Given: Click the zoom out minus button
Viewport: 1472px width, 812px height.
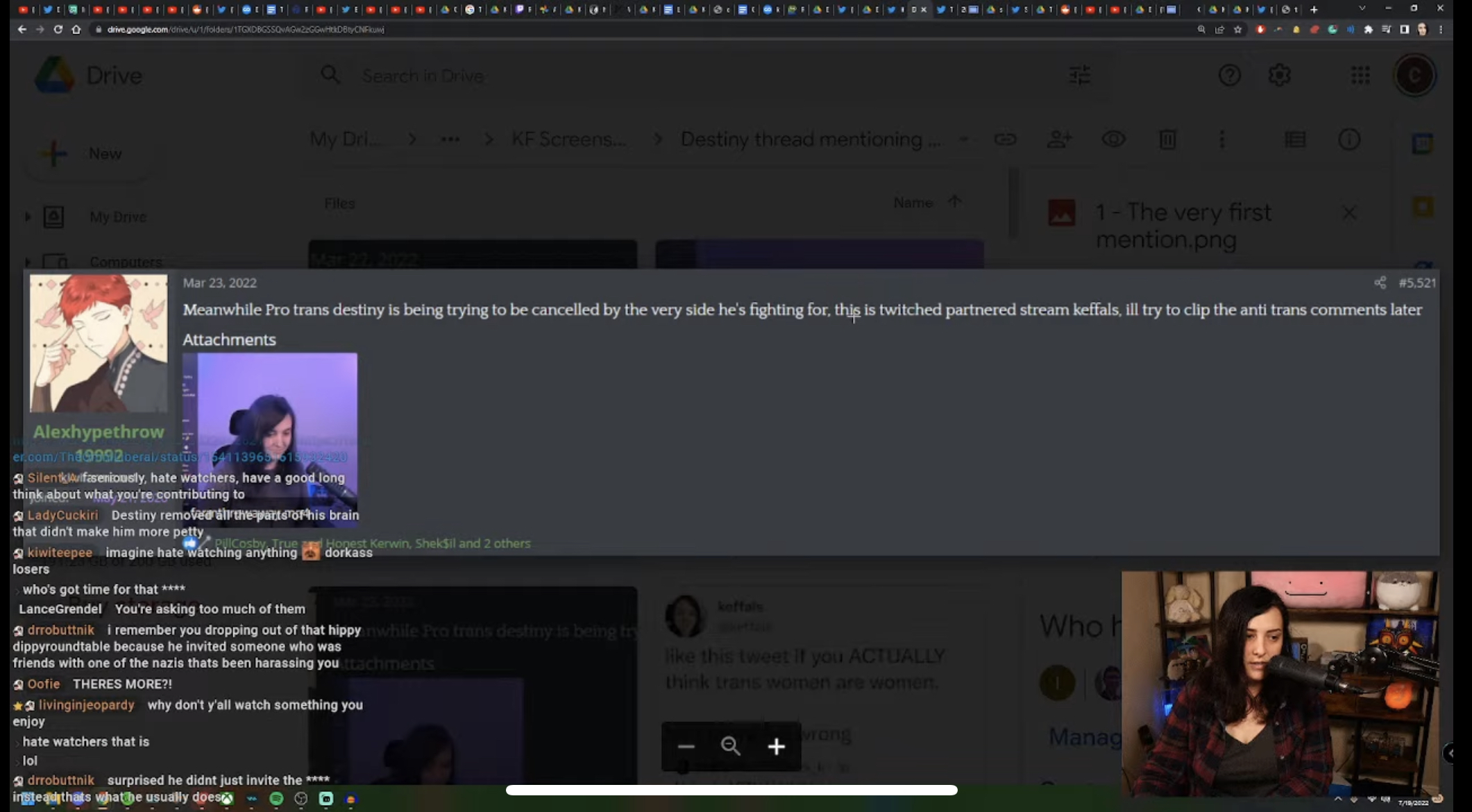Looking at the screenshot, I should click(686, 746).
